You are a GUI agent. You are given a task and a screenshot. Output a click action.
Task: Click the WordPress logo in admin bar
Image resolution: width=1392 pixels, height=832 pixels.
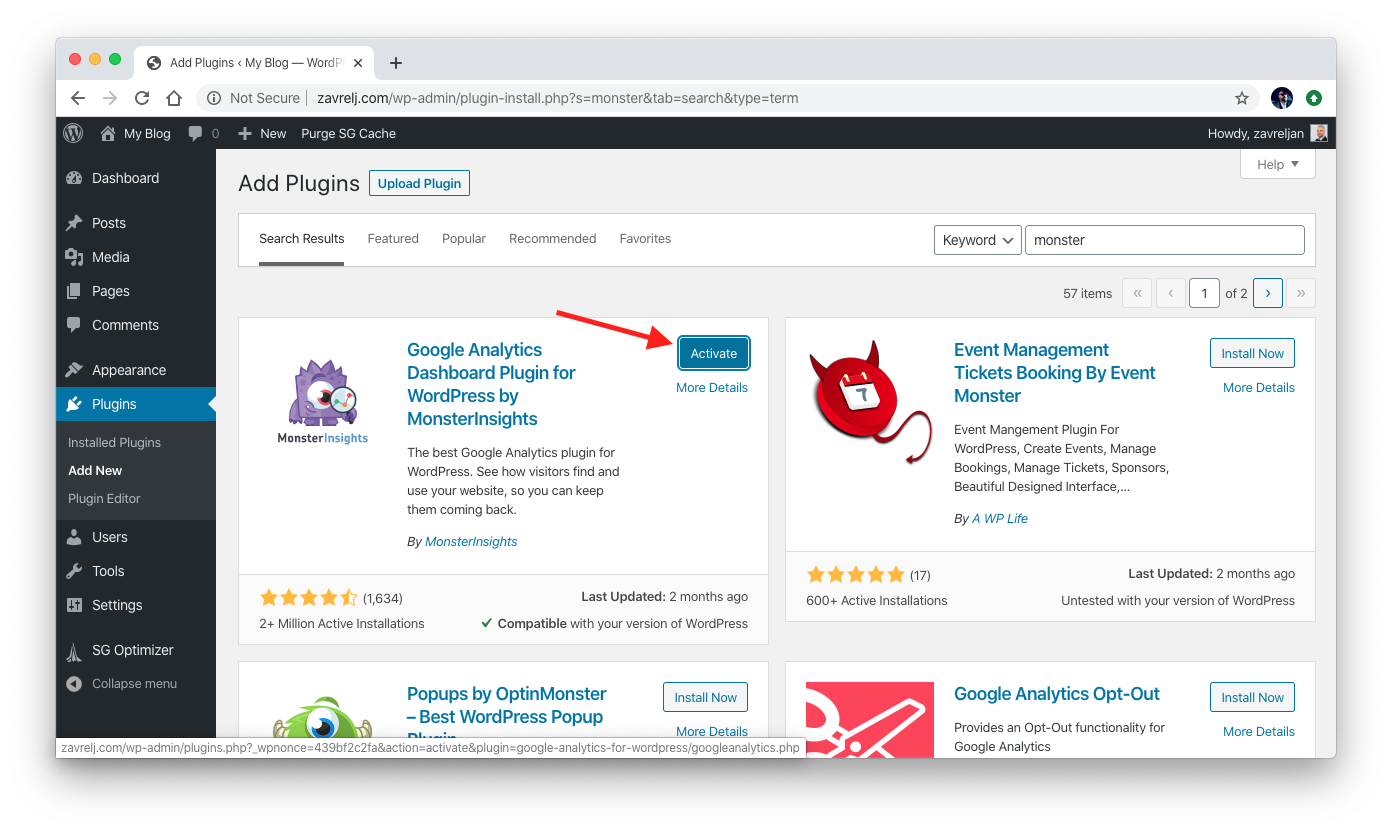point(73,133)
